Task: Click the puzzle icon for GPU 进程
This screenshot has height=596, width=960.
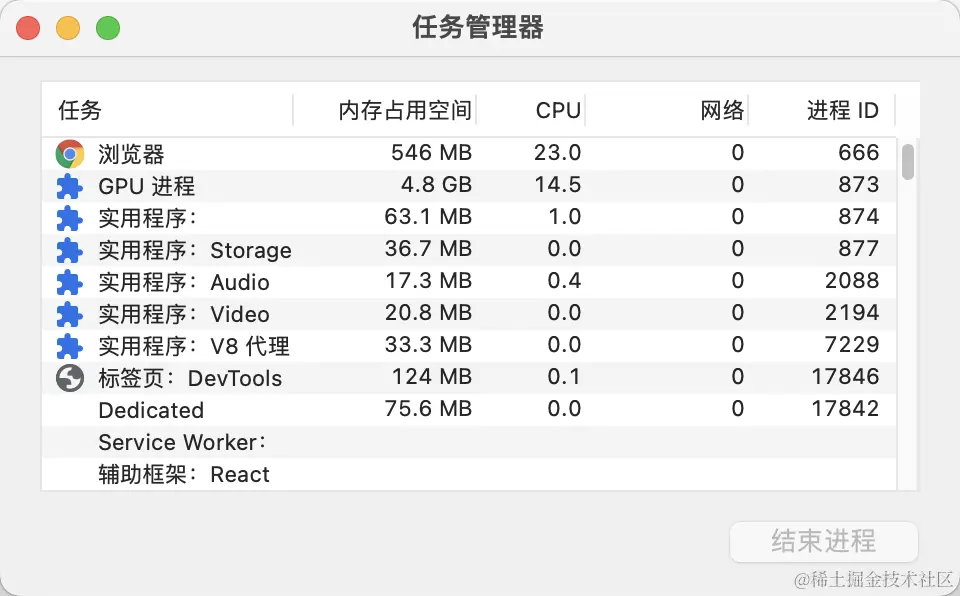Action: click(x=69, y=186)
